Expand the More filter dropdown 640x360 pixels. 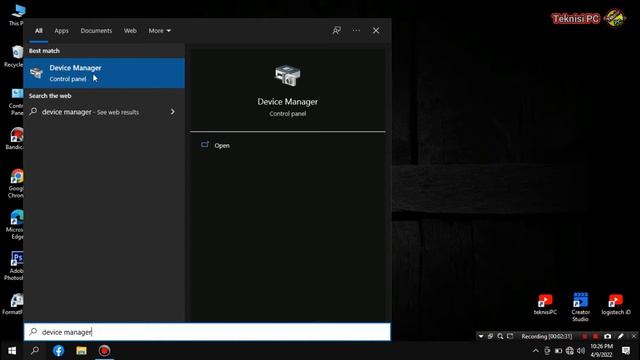coord(159,31)
